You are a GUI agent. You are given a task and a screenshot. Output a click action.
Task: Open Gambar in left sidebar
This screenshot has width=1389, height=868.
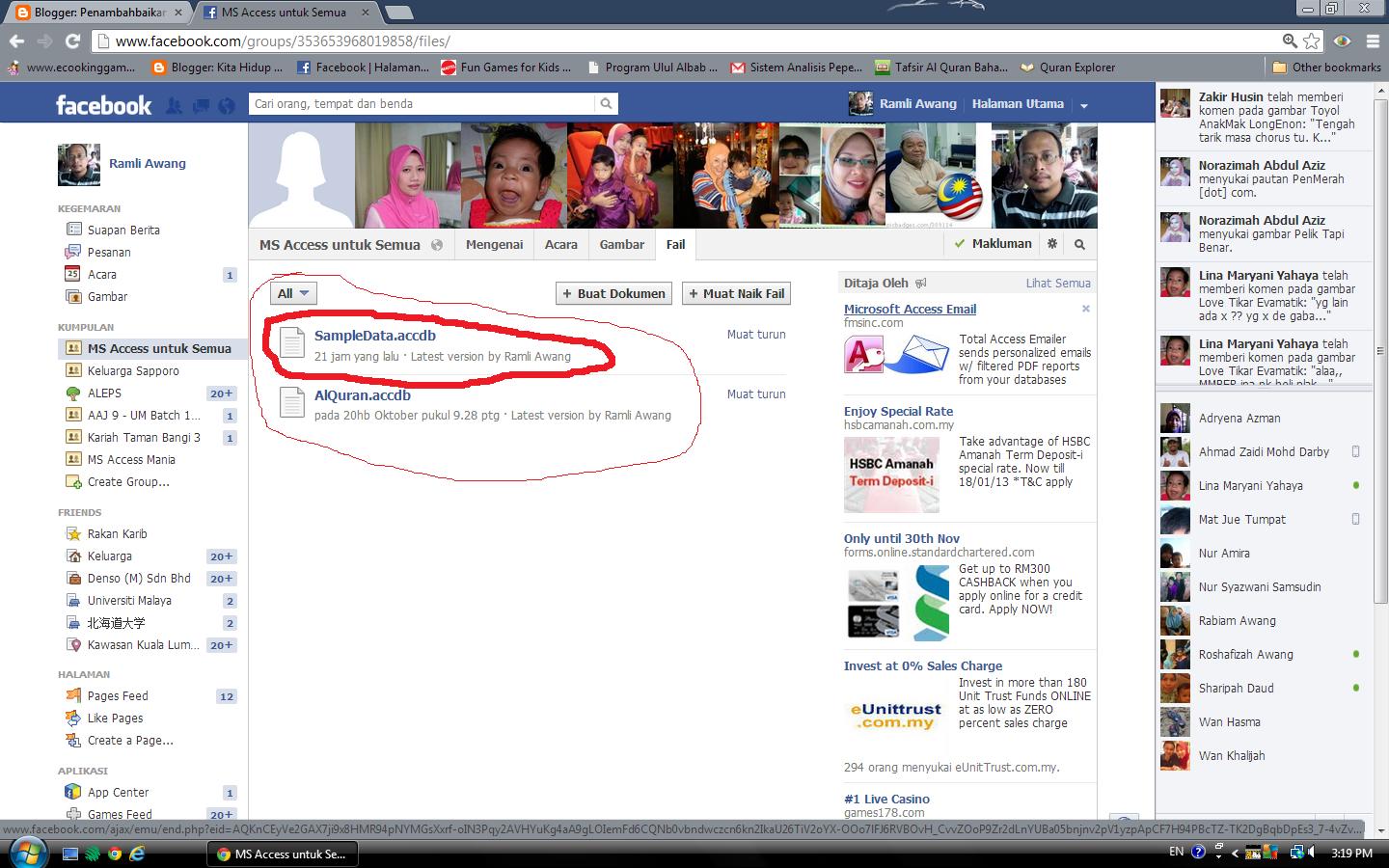point(107,297)
